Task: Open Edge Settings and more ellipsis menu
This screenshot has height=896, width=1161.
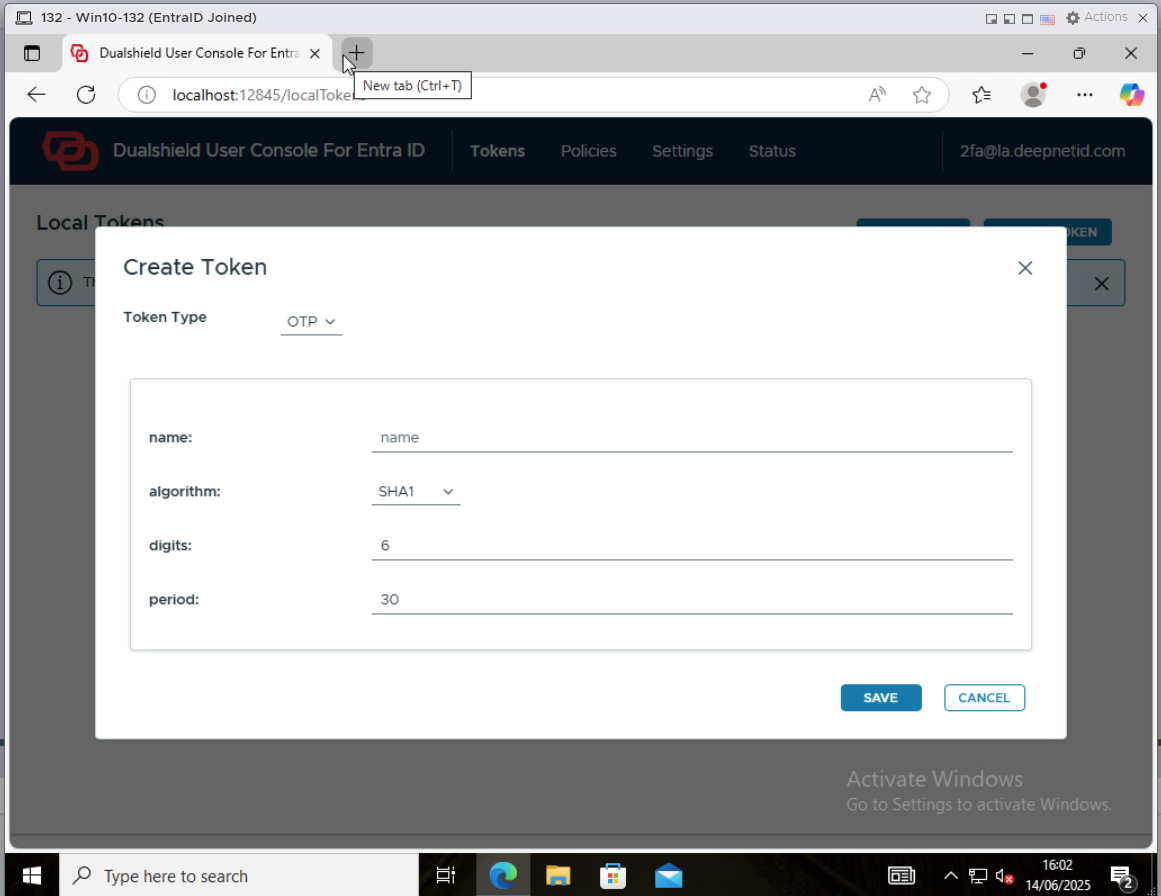Action: pyautogui.click(x=1084, y=95)
